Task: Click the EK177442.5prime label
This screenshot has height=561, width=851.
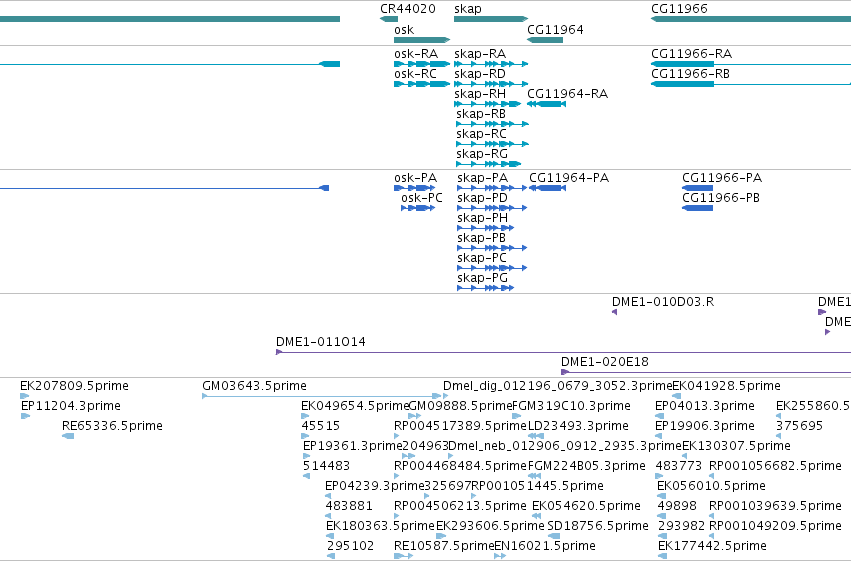Action: click(712, 546)
